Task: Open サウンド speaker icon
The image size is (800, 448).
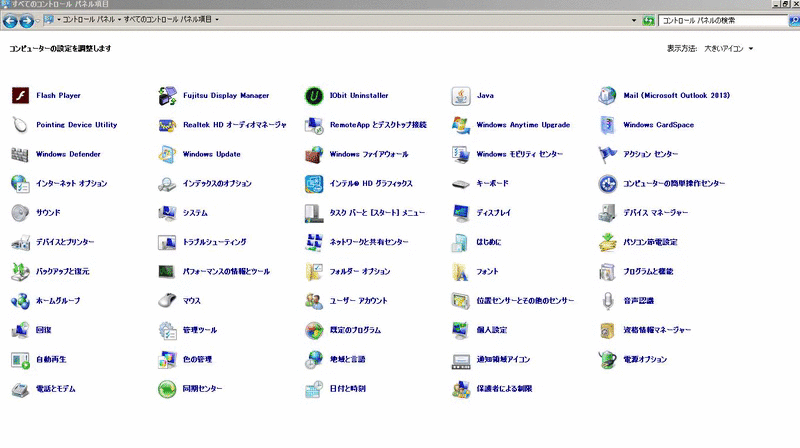Action: pyautogui.click(x=20, y=213)
